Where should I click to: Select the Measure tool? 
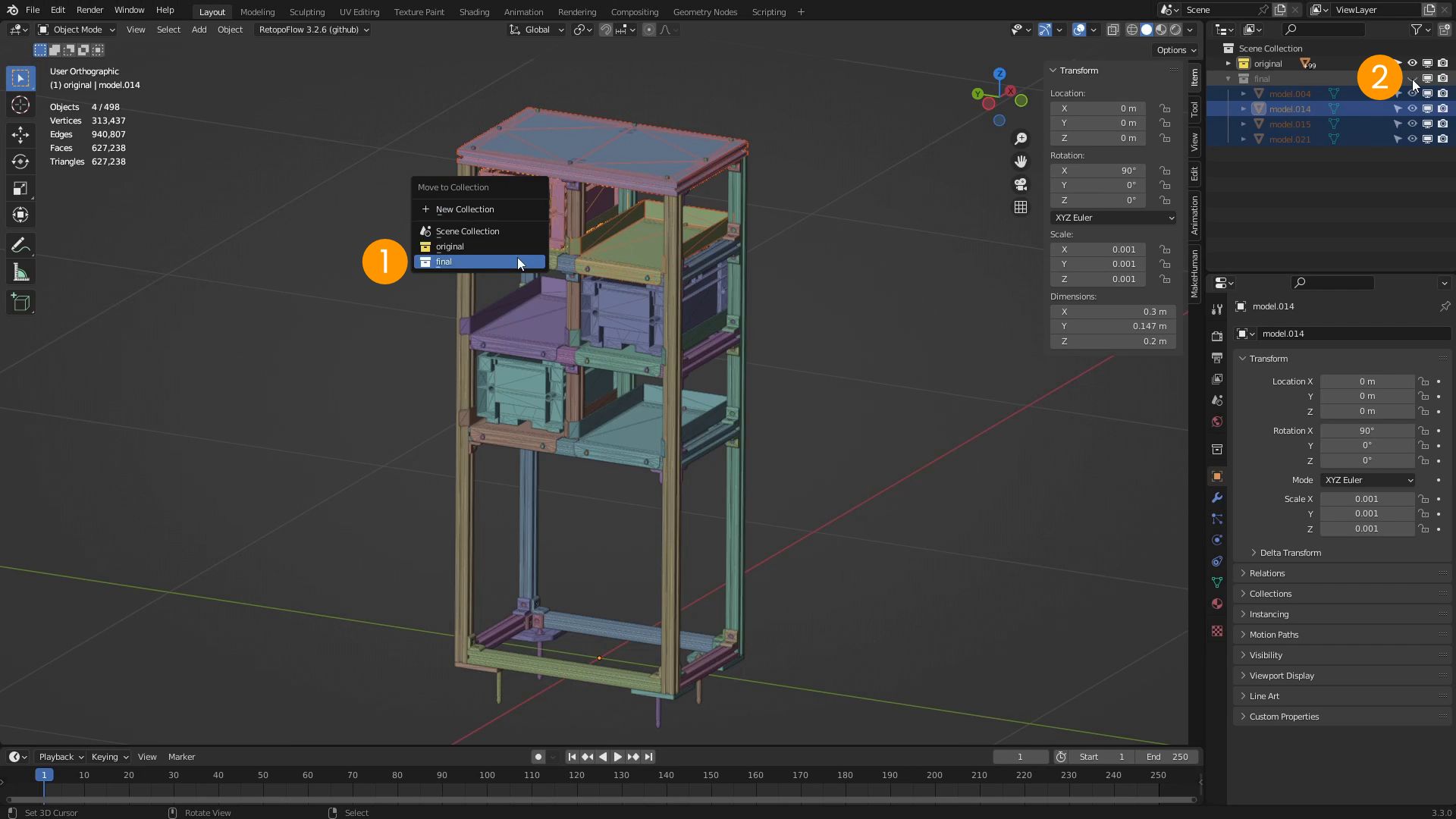point(20,271)
